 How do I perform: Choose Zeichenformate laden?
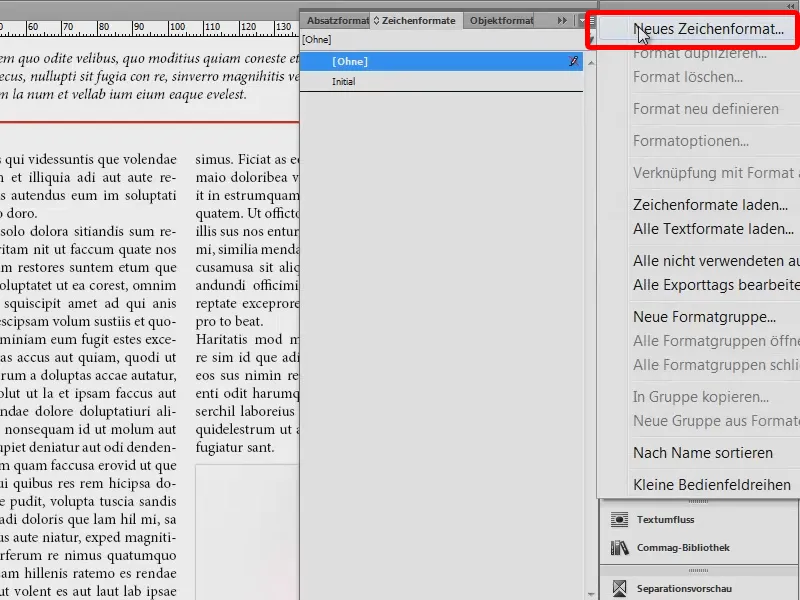[x=710, y=205]
